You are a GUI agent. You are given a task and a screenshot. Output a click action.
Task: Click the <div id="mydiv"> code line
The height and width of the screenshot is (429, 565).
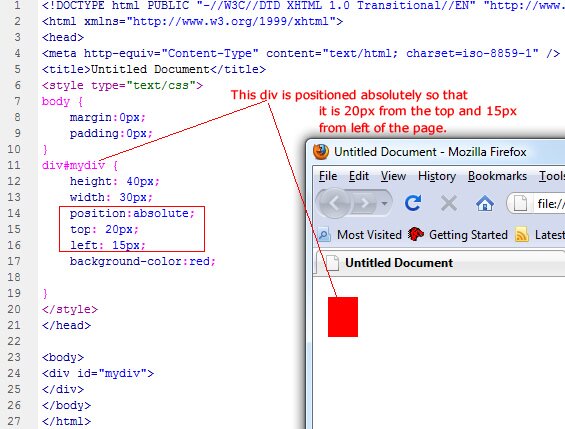[x=98, y=373]
